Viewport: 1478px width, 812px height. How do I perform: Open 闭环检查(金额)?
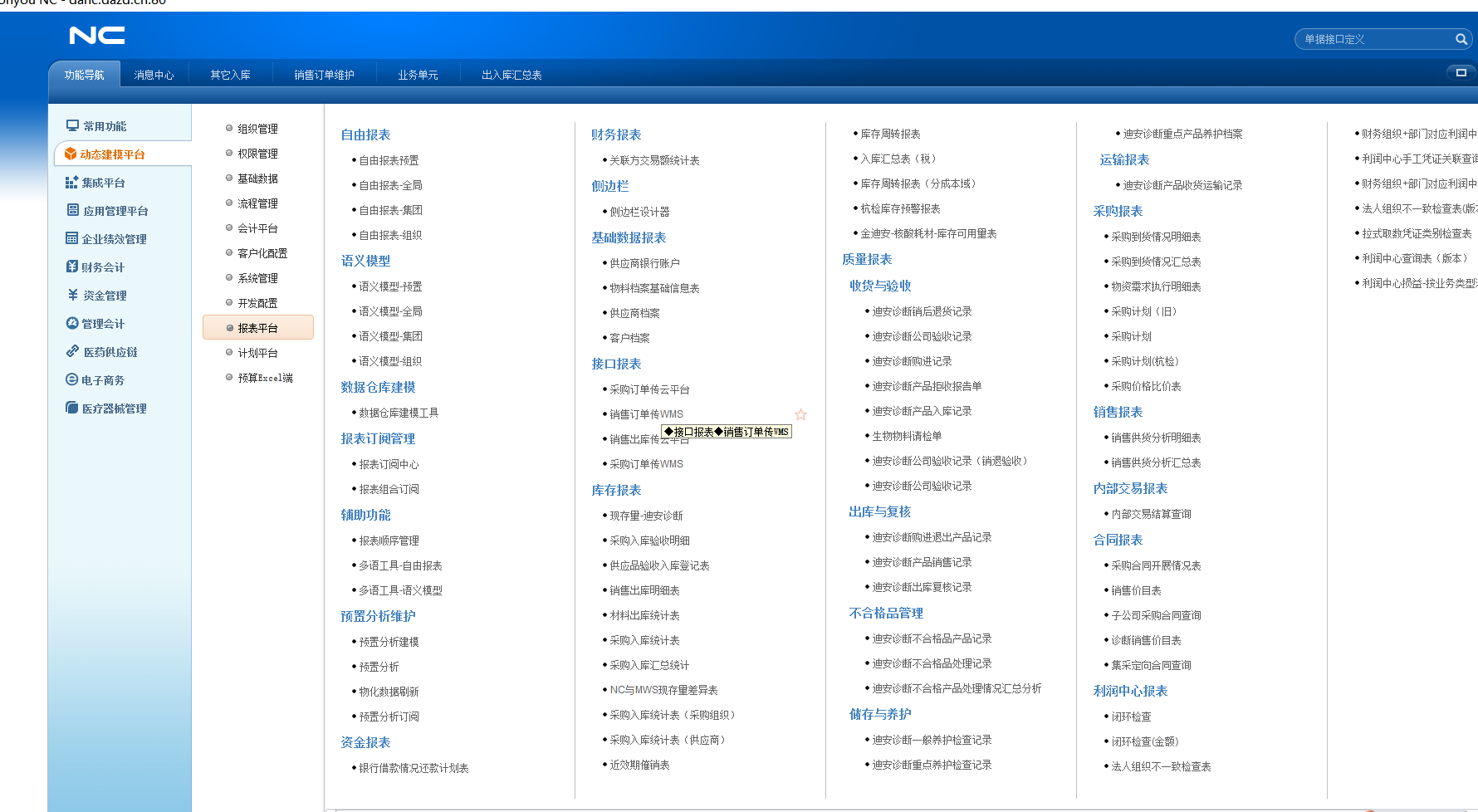1145,741
